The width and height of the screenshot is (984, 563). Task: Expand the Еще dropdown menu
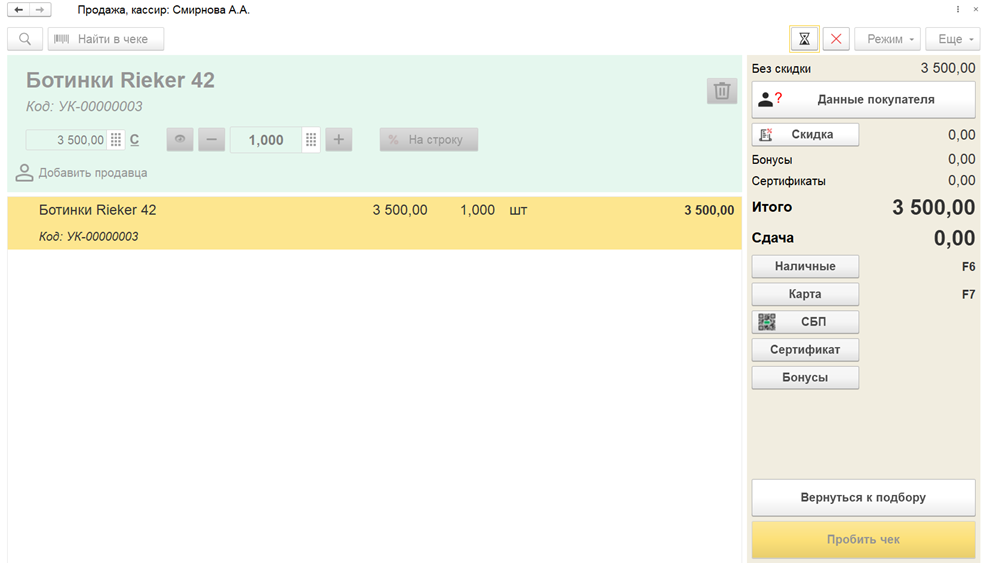pyautogui.click(x=951, y=39)
